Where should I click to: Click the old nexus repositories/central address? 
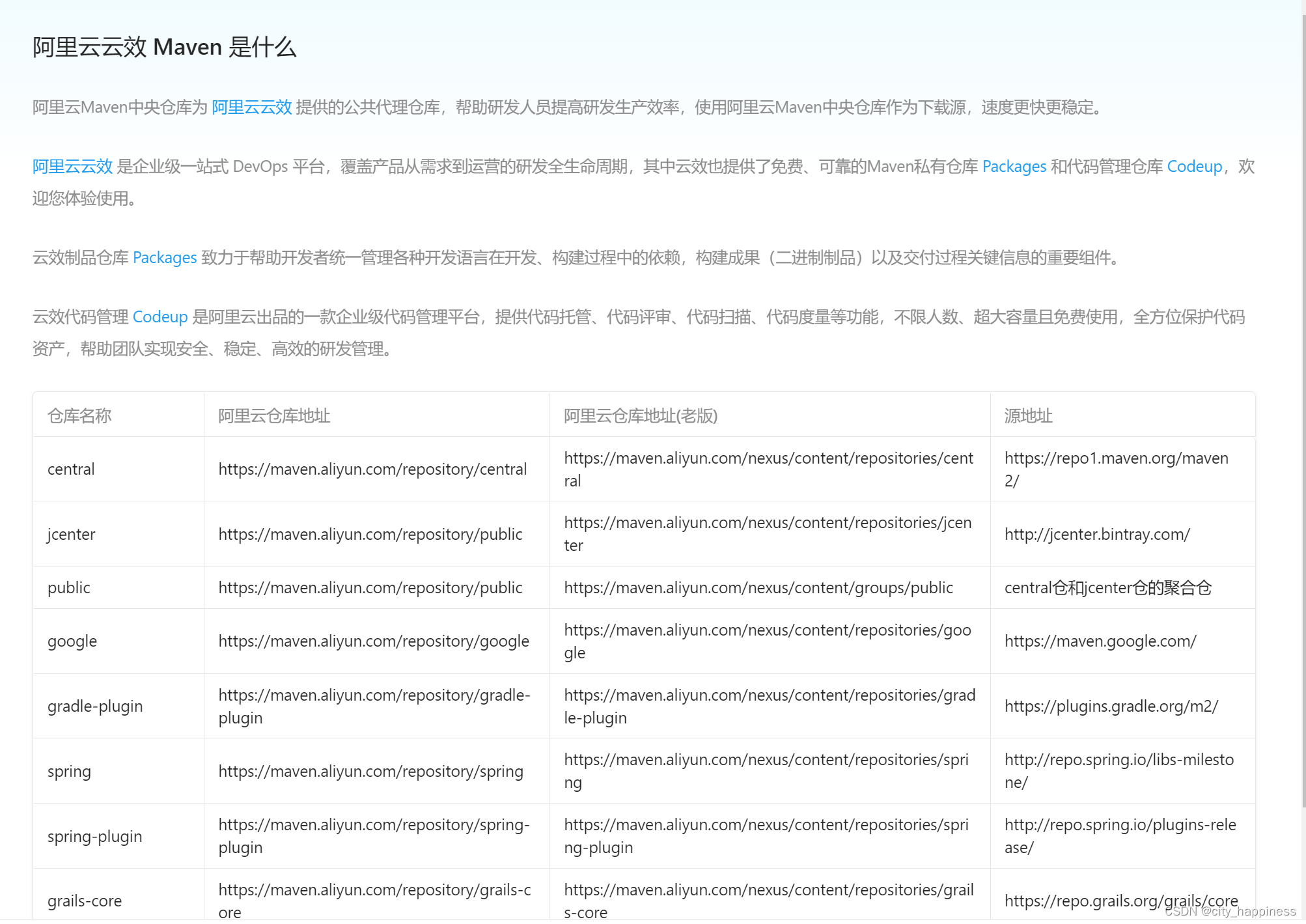[769, 469]
